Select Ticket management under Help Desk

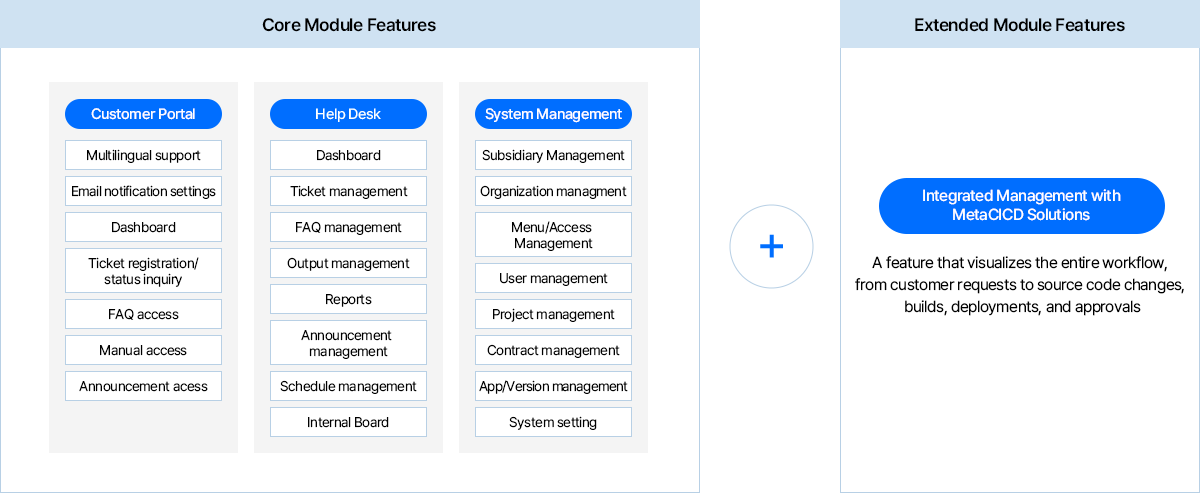click(x=348, y=191)
